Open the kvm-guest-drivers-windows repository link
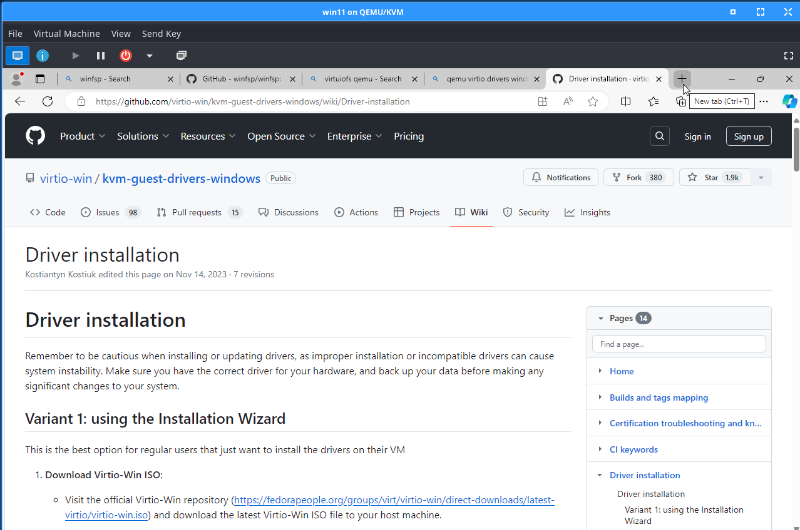Image resolution: width=800 pixels, height=530 pixels. click(181, 179)
